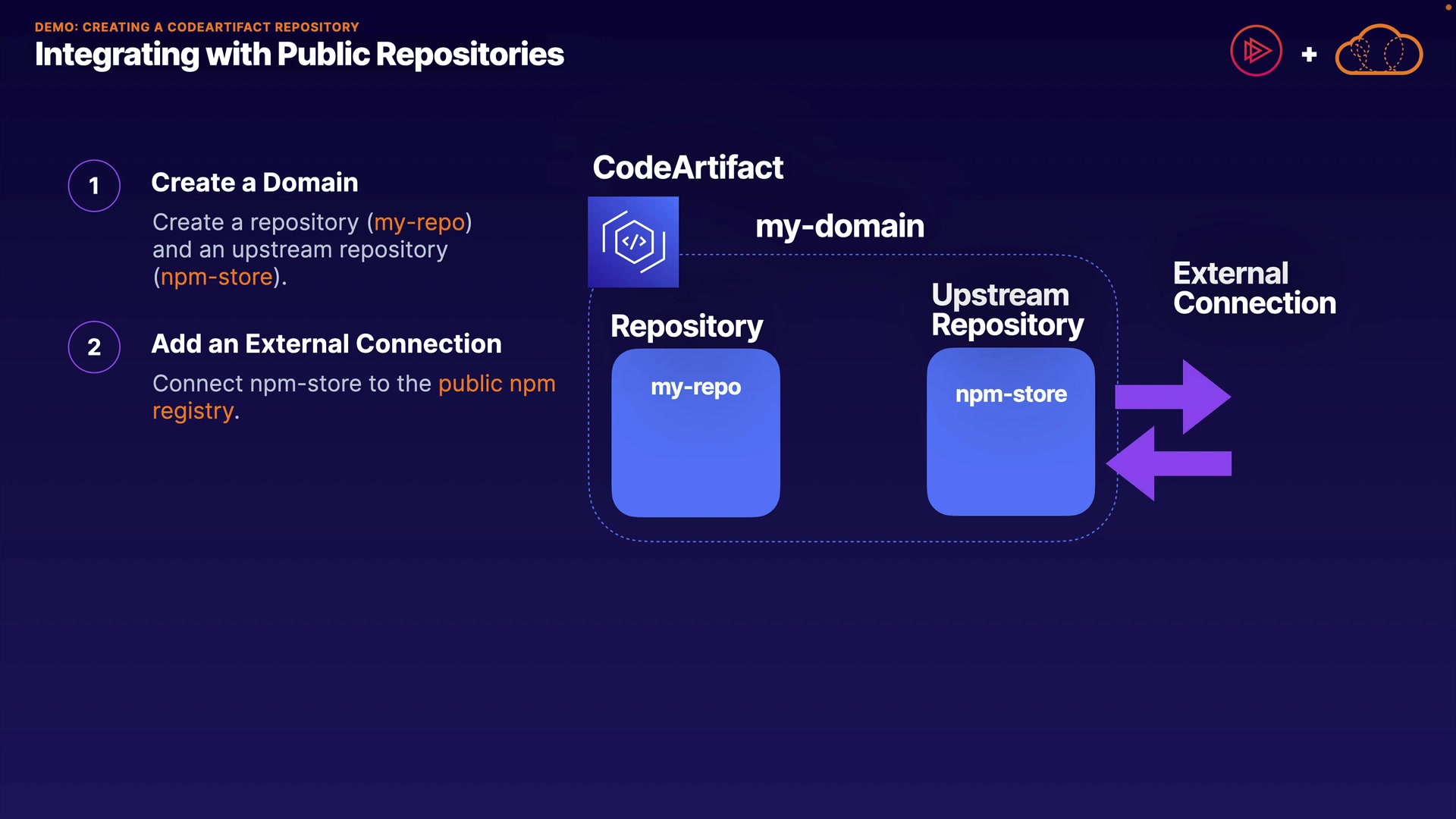This screenshot has width=1456, height=819.
Task: Click the left-pointing purple arrow
Action: pyautogui.click(x=1168, y=463)
